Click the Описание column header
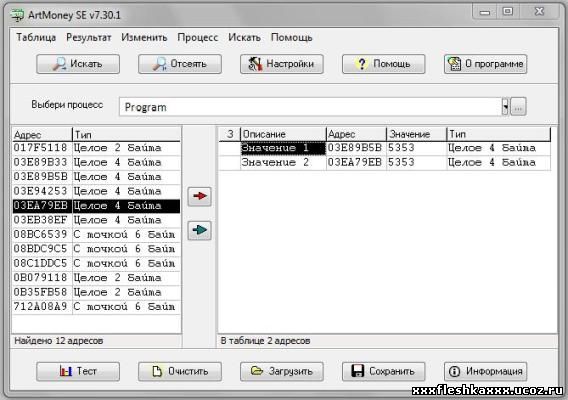 pyautogui.click(x=283, y=134)
